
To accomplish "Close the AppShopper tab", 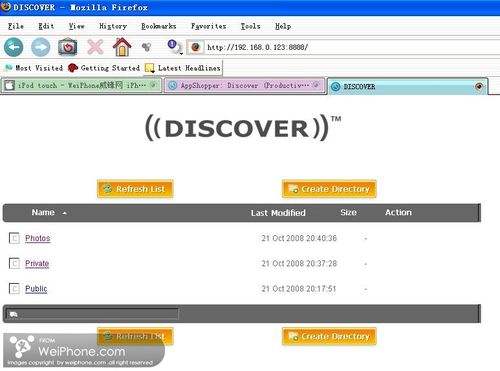I will coord(316,85).
